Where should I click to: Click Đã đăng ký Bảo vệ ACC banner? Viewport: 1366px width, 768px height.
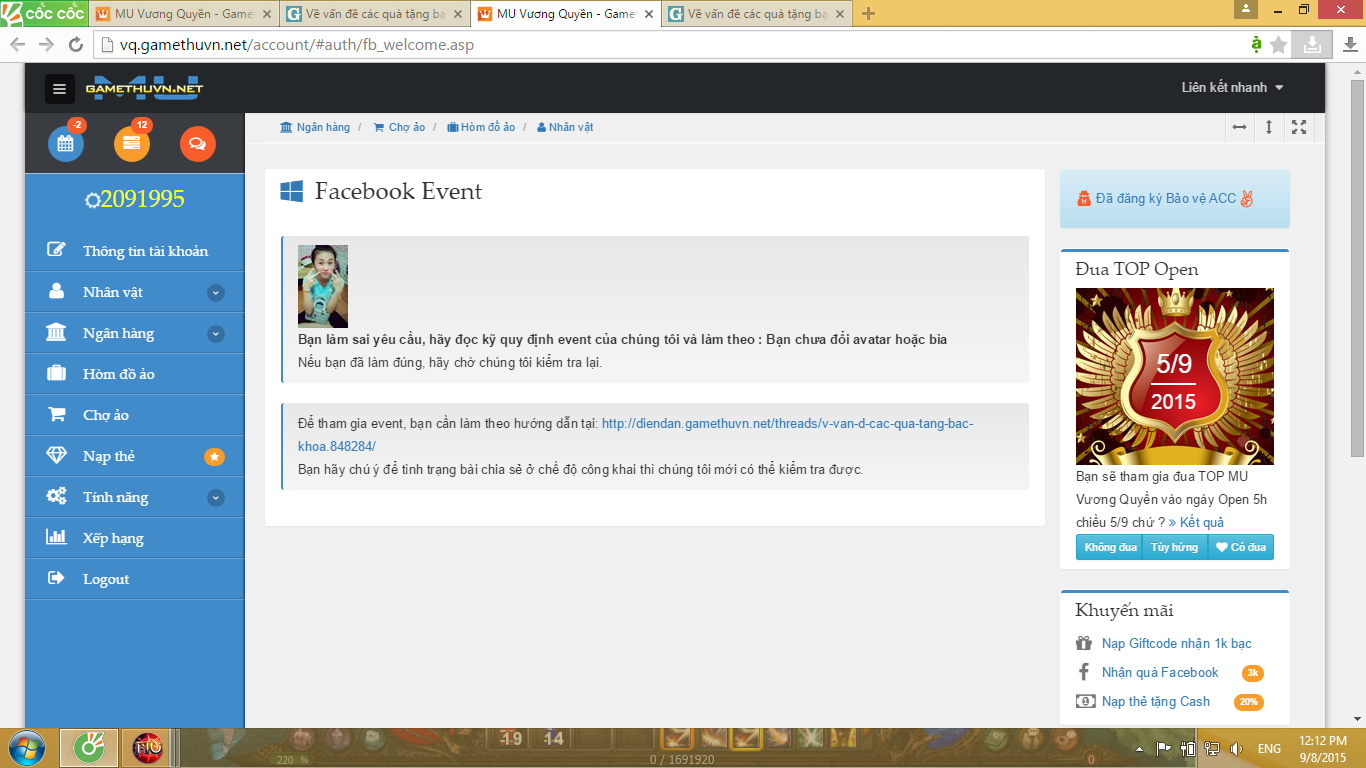coord(1174,199)
